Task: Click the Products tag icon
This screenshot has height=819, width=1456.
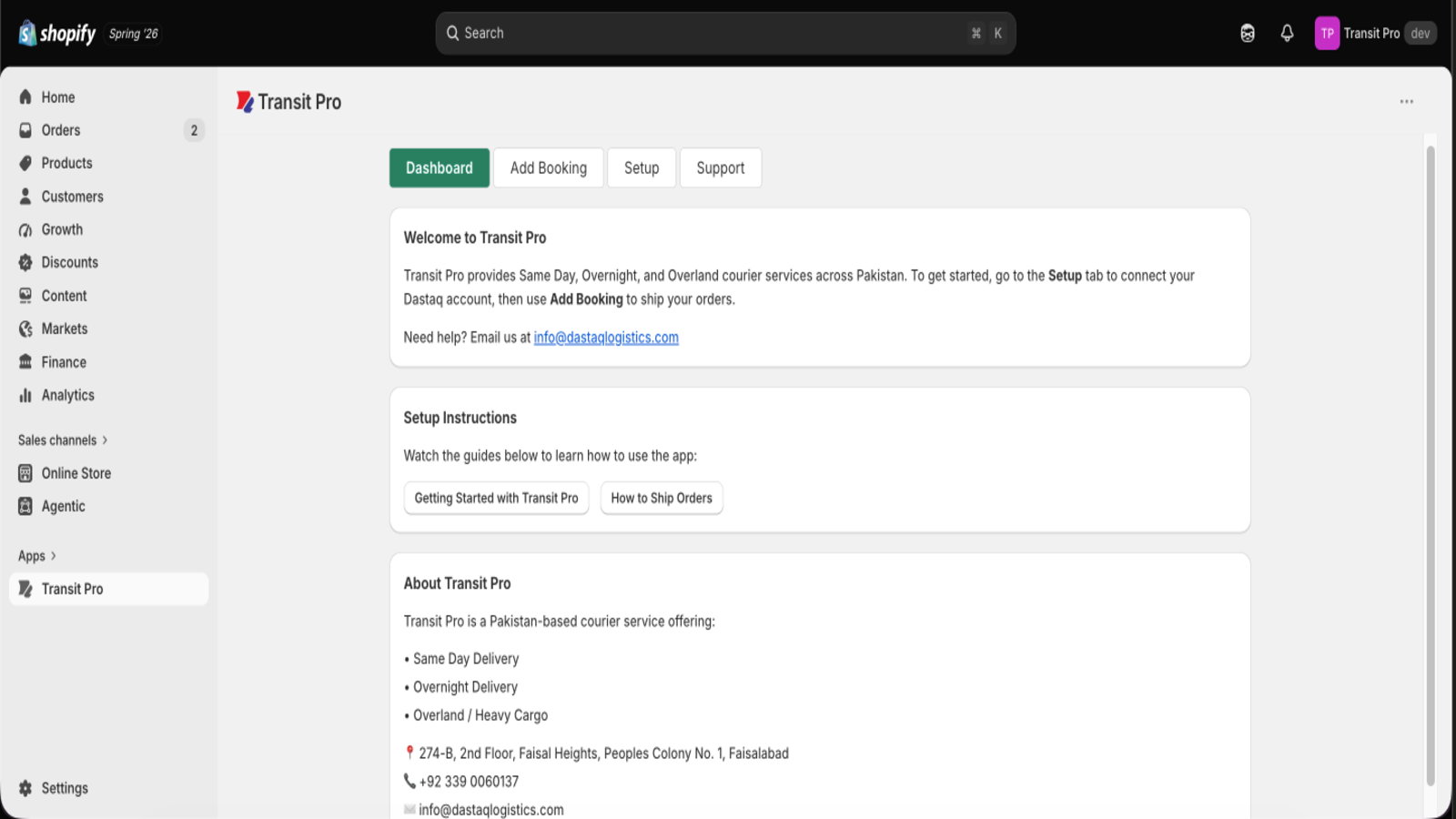Action: (25, 164)
